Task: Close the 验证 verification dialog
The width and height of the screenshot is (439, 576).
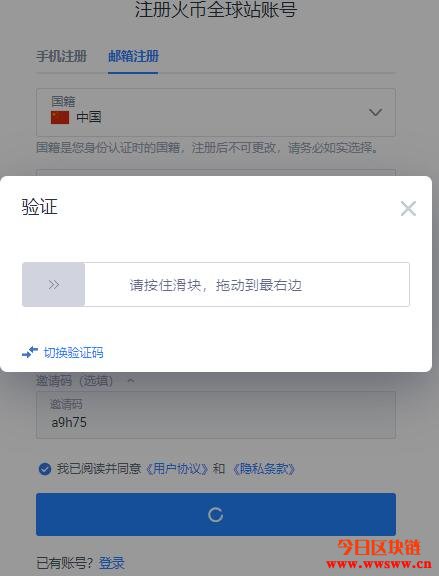Action: (x=408, y=208)
